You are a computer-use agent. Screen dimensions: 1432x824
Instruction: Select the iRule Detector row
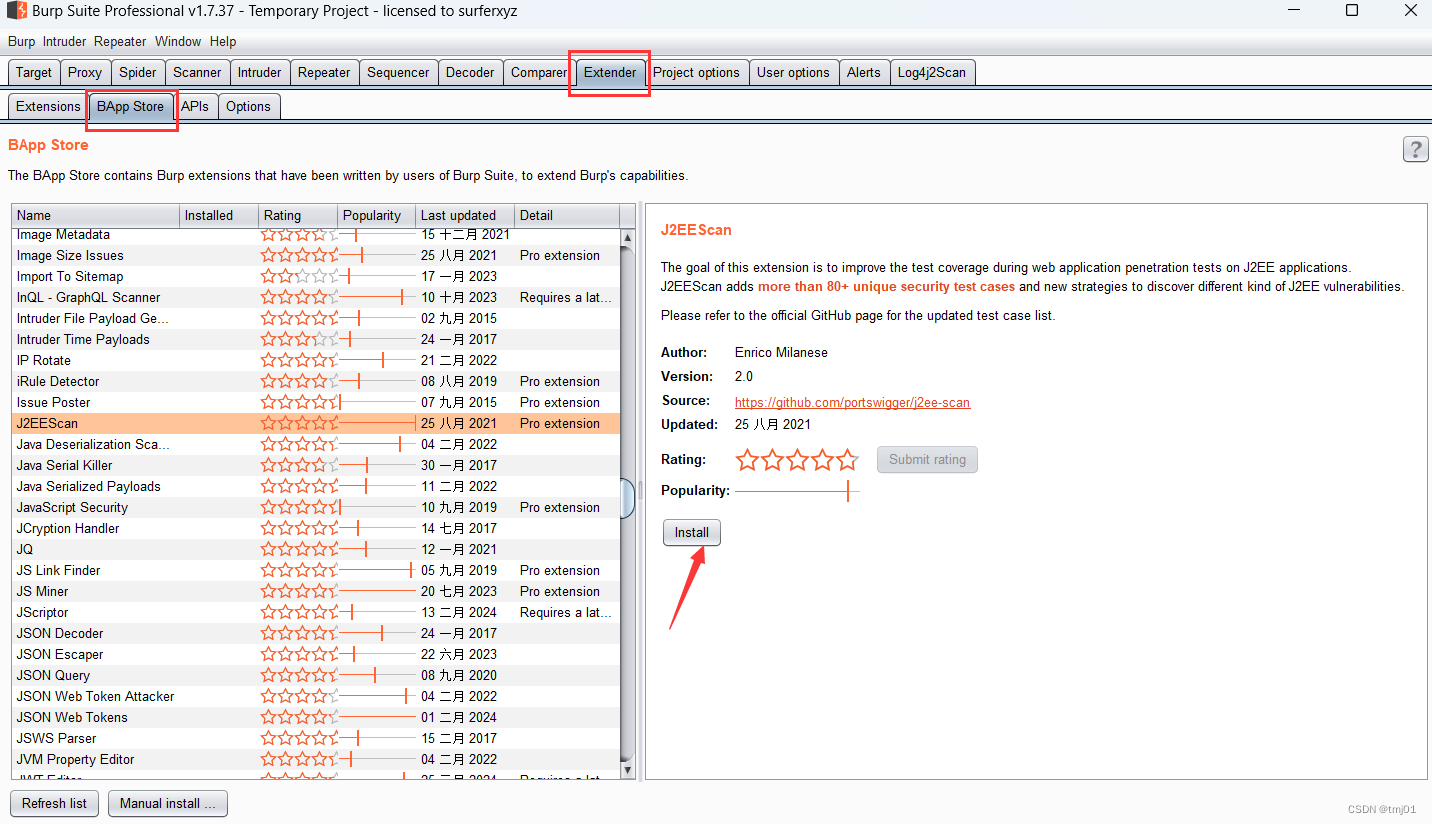(316, 381)
